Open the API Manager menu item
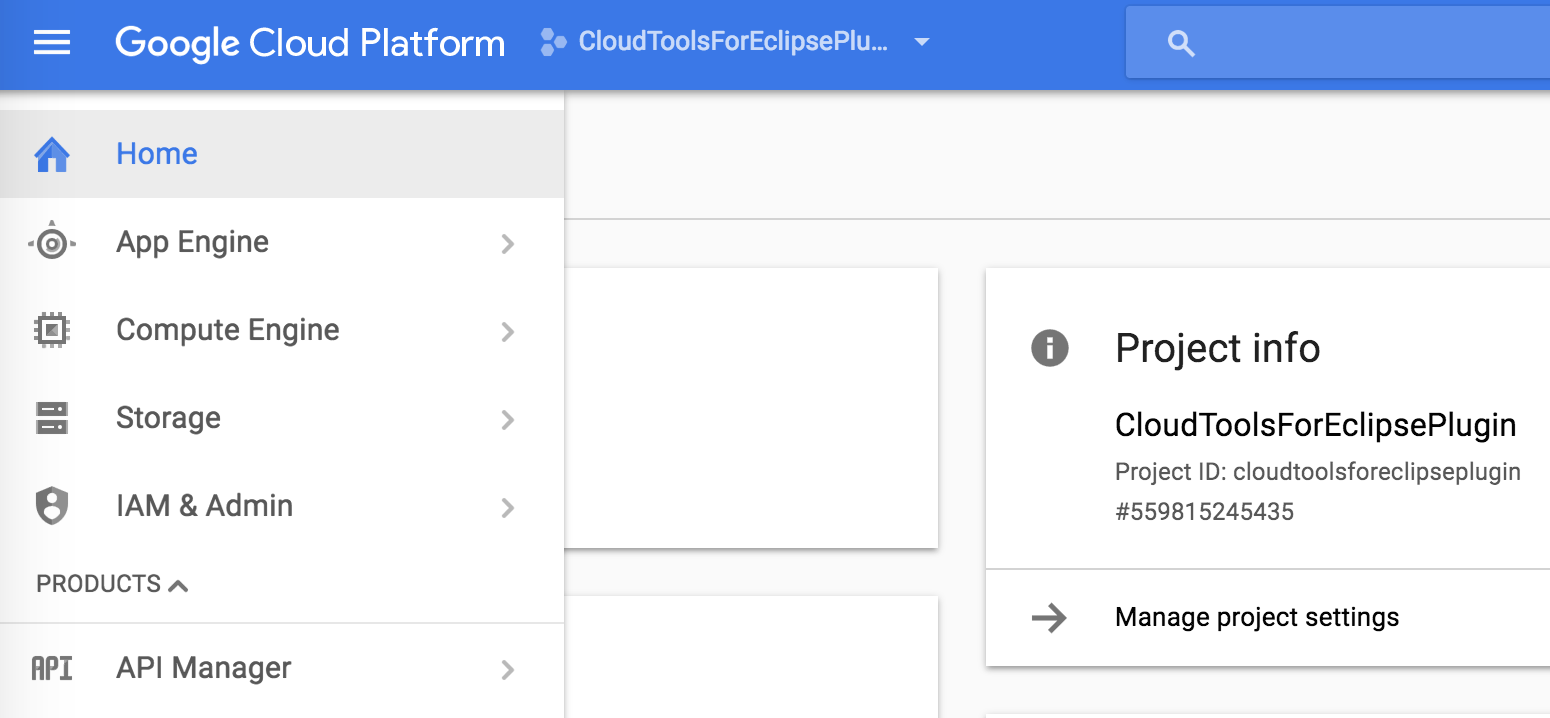 point(204,668)
